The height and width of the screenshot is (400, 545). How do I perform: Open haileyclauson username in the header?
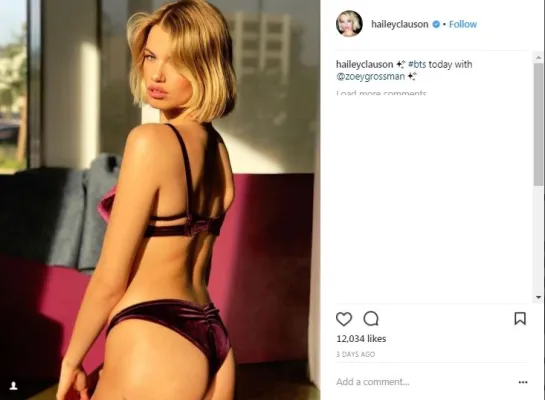(x=400, y=24)
